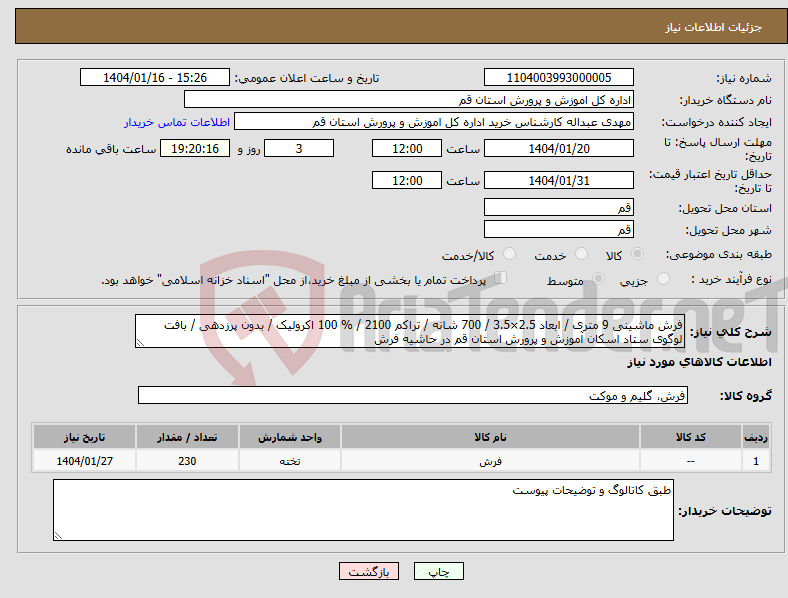Image resolution: width=788 pixels, height=598 pixels.
Task: Click the نام کالا column header
Action: point(490,437)
